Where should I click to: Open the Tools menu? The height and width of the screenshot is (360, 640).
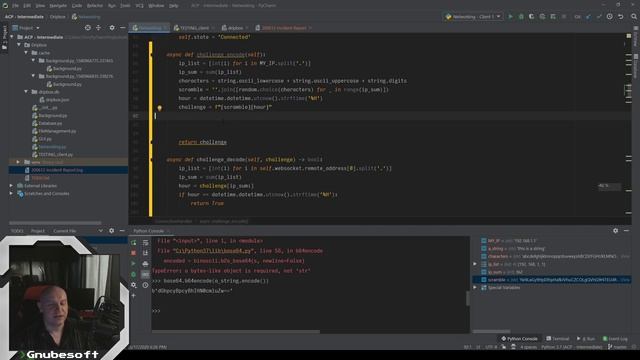click(x=125, y=6)
